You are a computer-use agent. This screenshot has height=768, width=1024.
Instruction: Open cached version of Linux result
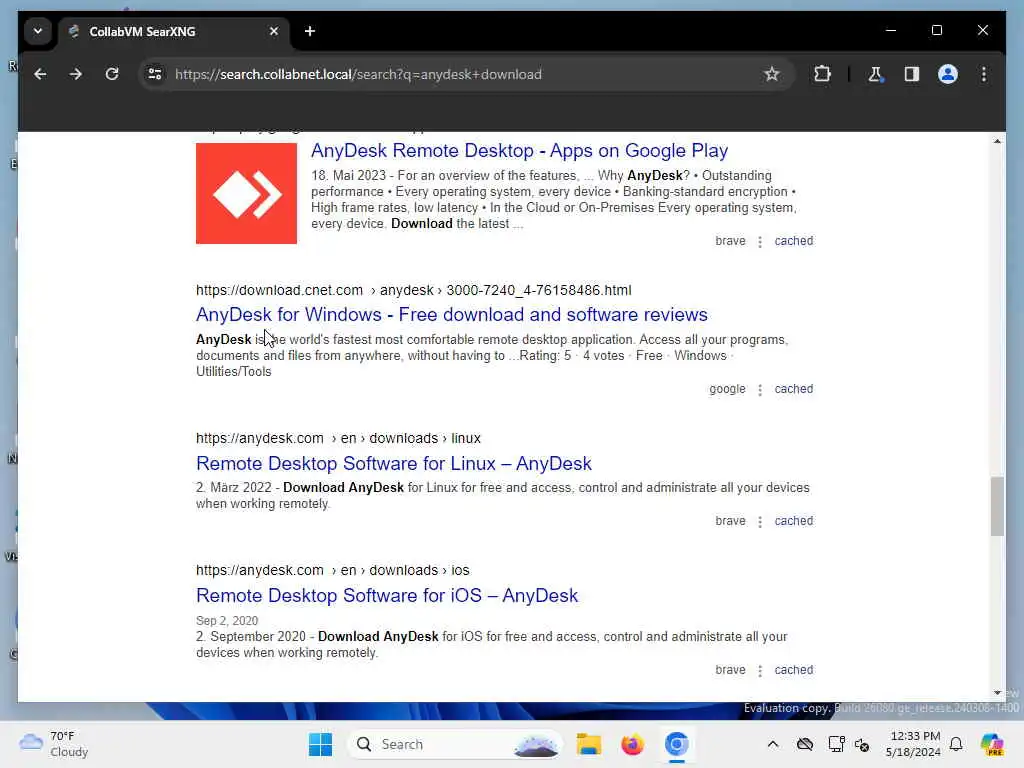coord(793,521)
